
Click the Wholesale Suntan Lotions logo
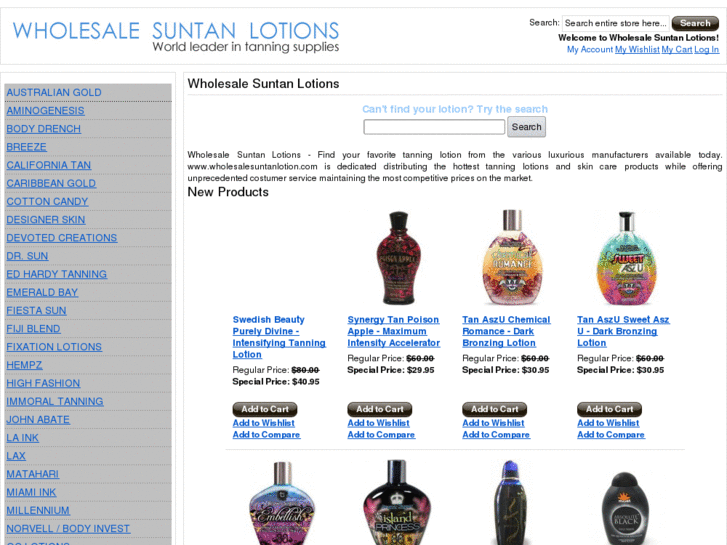[176, 37]
